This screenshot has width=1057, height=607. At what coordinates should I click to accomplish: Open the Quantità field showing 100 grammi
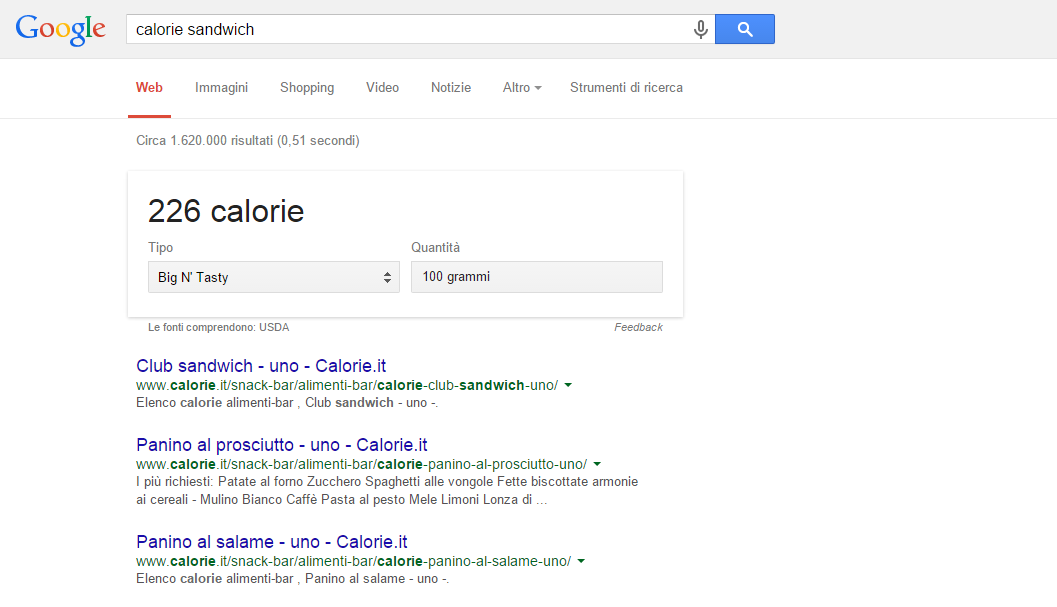tap(537, 277)
